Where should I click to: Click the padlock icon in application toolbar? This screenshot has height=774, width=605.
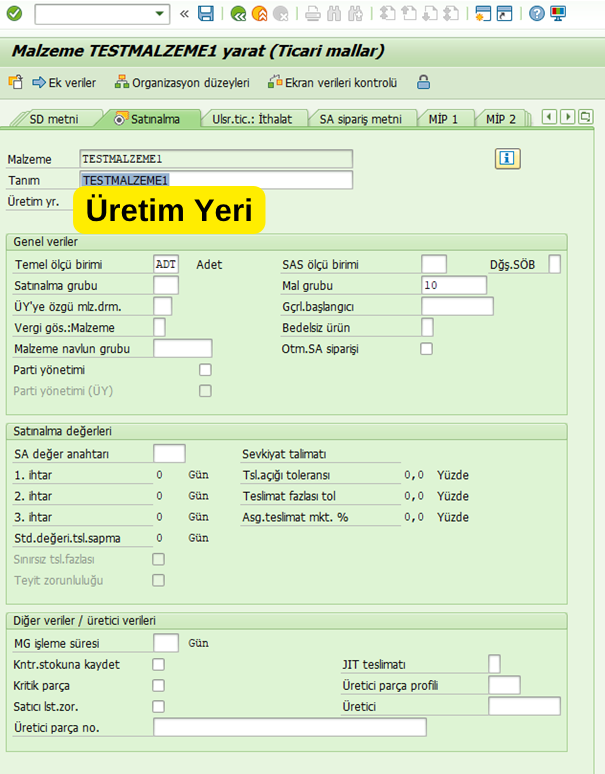click(x=424, y=83)
